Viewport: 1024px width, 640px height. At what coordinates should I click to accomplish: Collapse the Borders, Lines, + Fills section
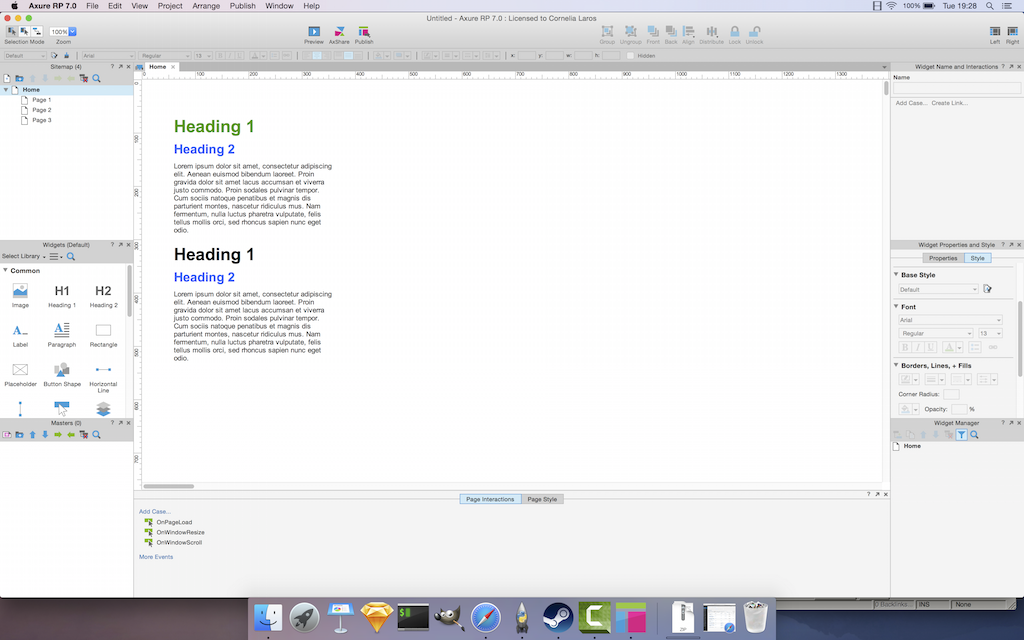point(896,365)
